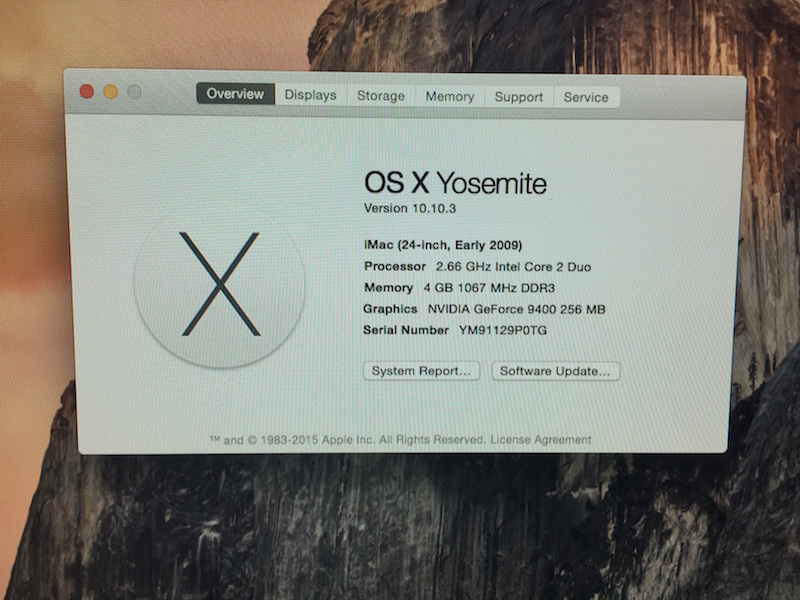The width and height of the screenshot is (800, 600).
Task: Click the Graphics label
Action: click(x=390, y=309)
